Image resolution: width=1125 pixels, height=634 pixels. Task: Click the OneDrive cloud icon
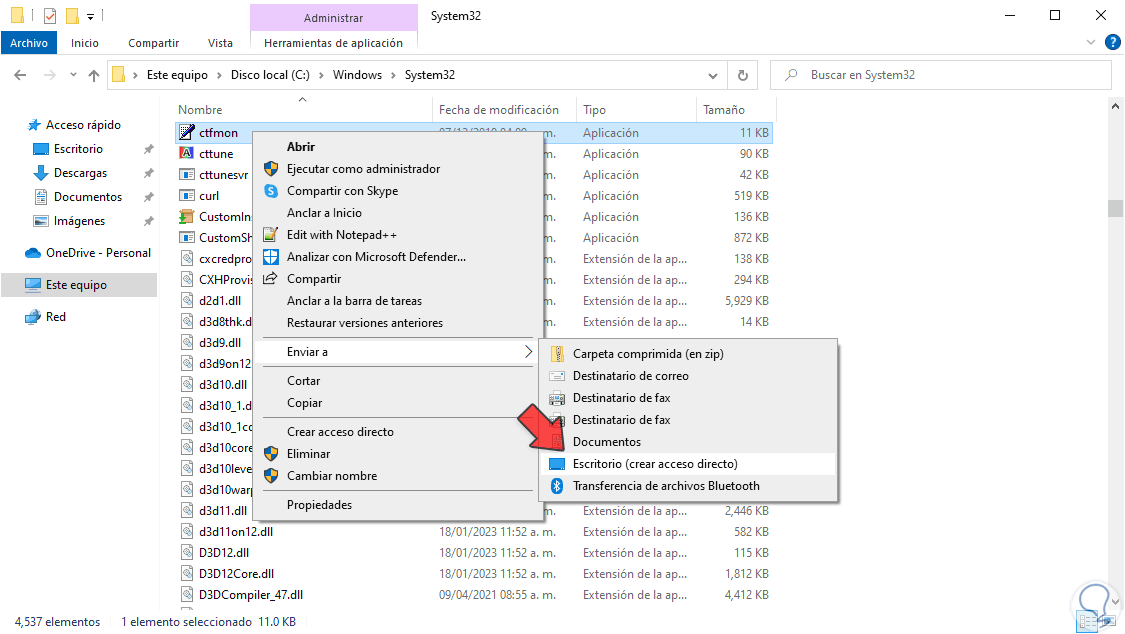coord(33,252)
